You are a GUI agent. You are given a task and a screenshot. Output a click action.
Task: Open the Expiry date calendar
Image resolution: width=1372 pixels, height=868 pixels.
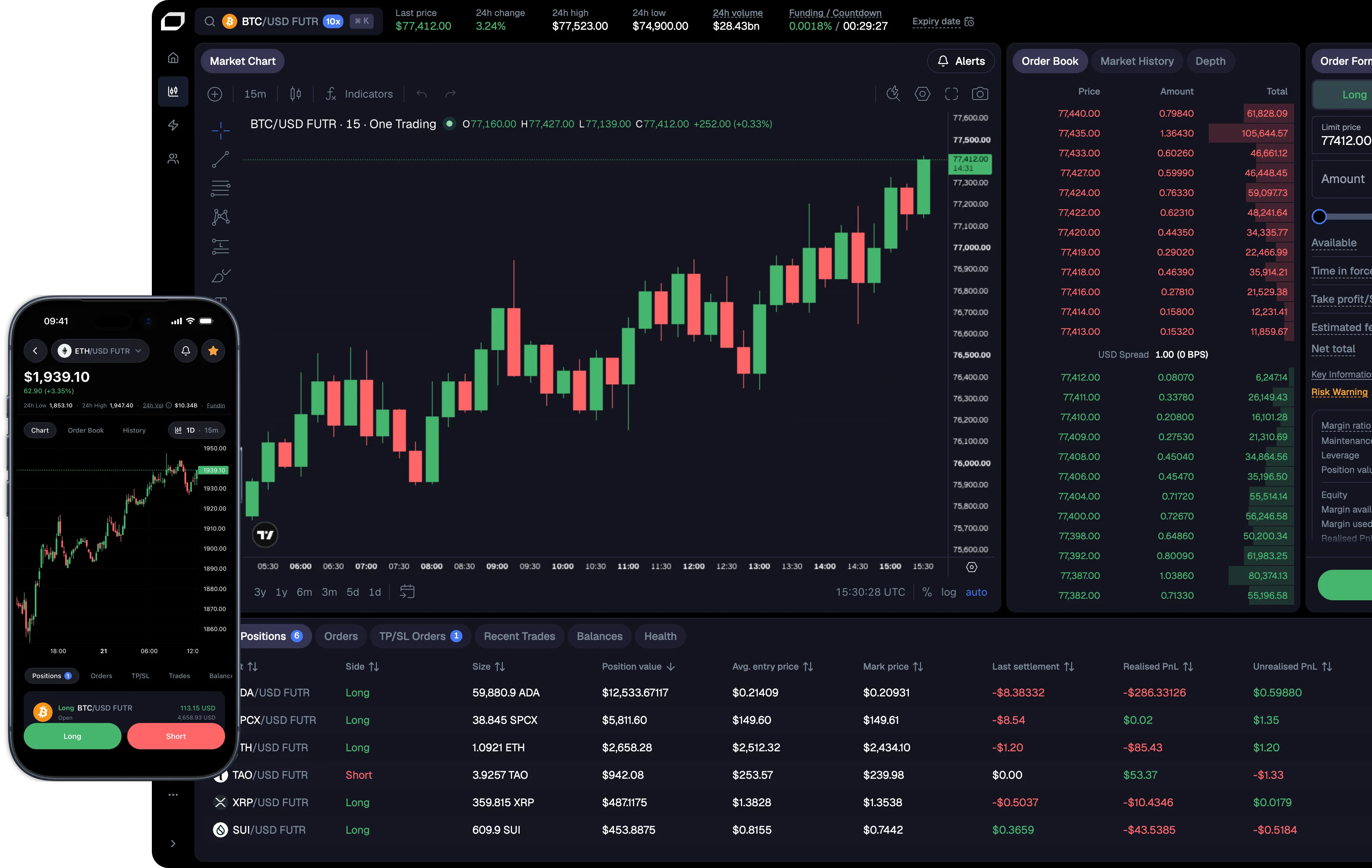click(944, 22)
